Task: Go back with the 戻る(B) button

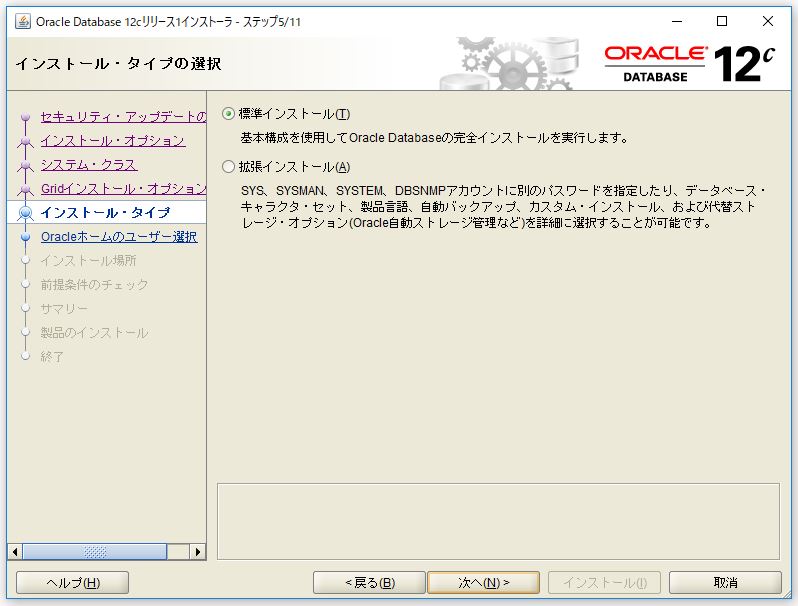Action: click(x=369, y=583)
